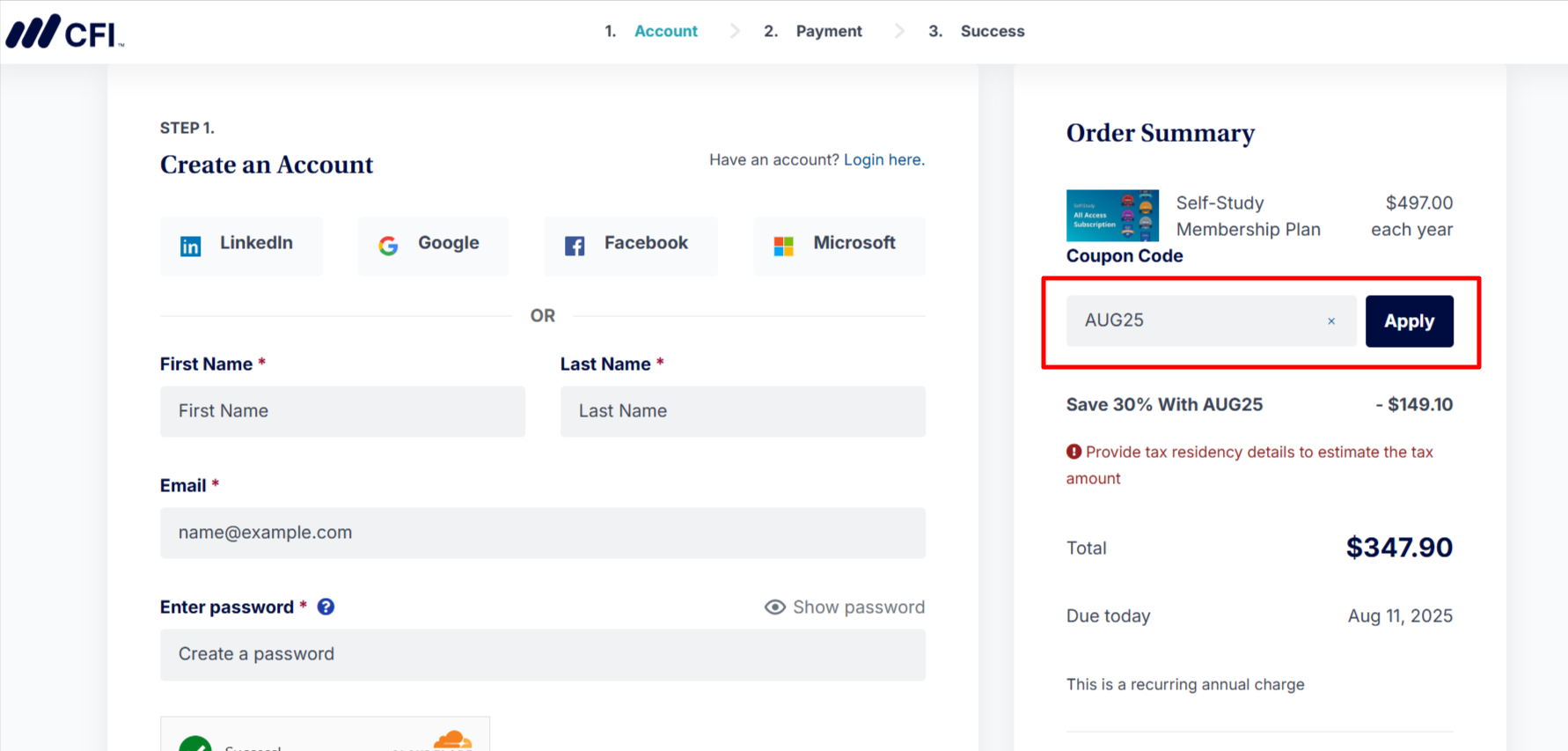Click the Self-Study Membership Plan thumbnail
Image resolution: width=1568 pixels, height=751 pixels.
1112,216
